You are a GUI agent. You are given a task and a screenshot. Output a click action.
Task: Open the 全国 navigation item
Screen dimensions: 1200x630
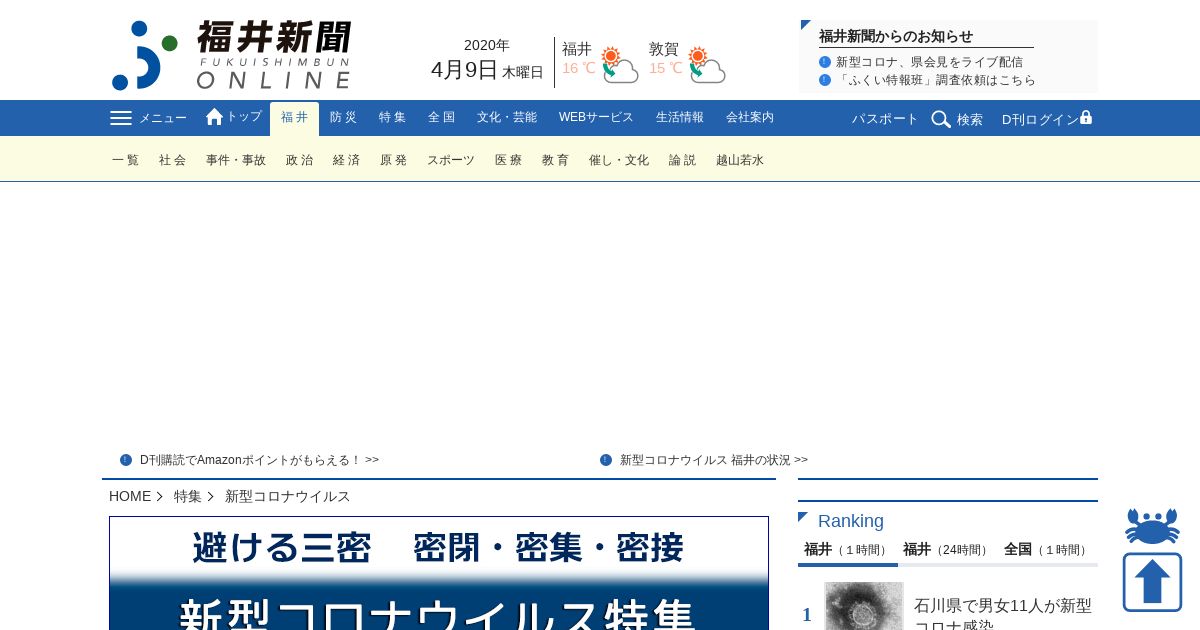(441, 118)
